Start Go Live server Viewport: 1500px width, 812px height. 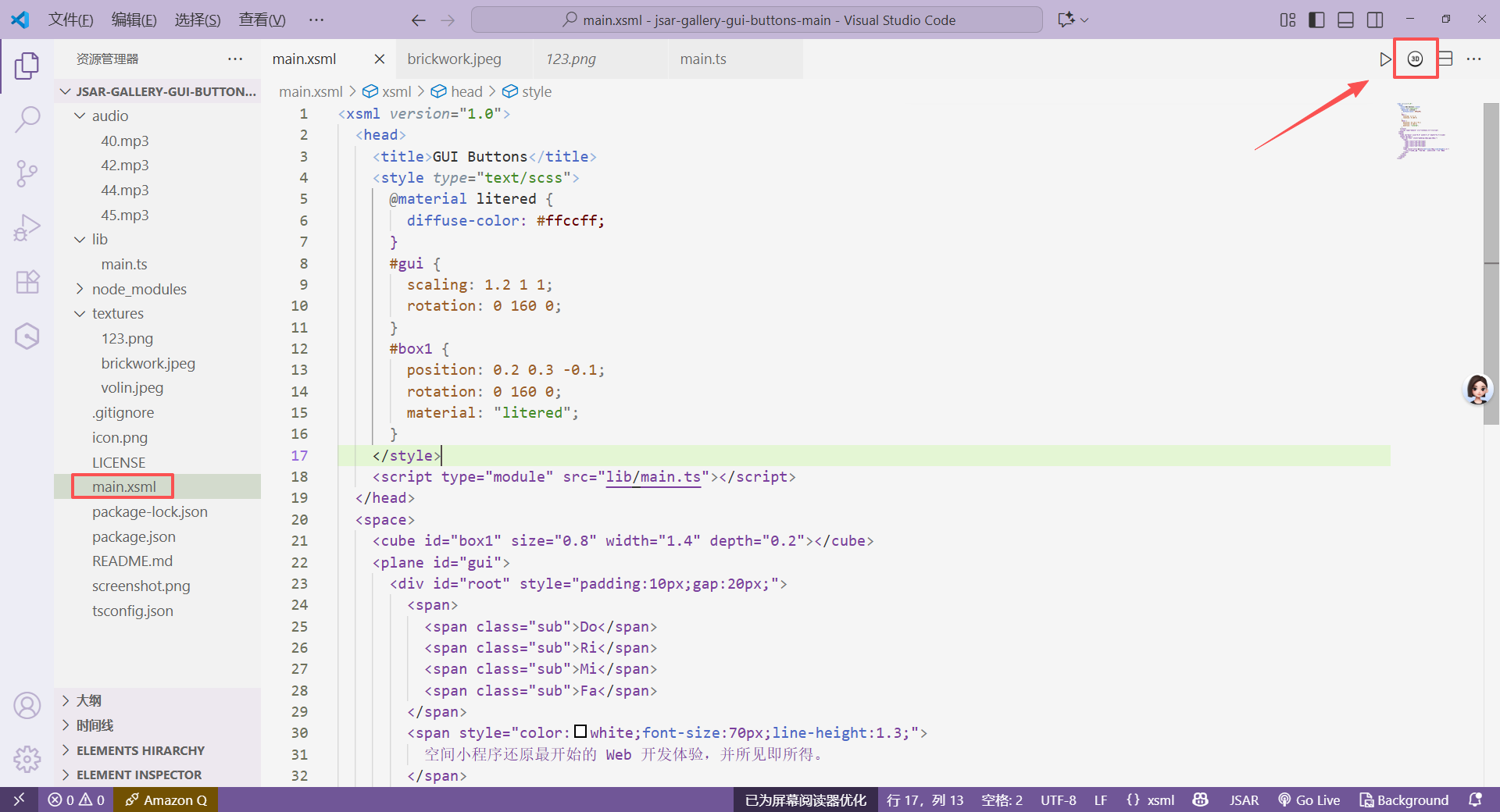click(1309, 800)
